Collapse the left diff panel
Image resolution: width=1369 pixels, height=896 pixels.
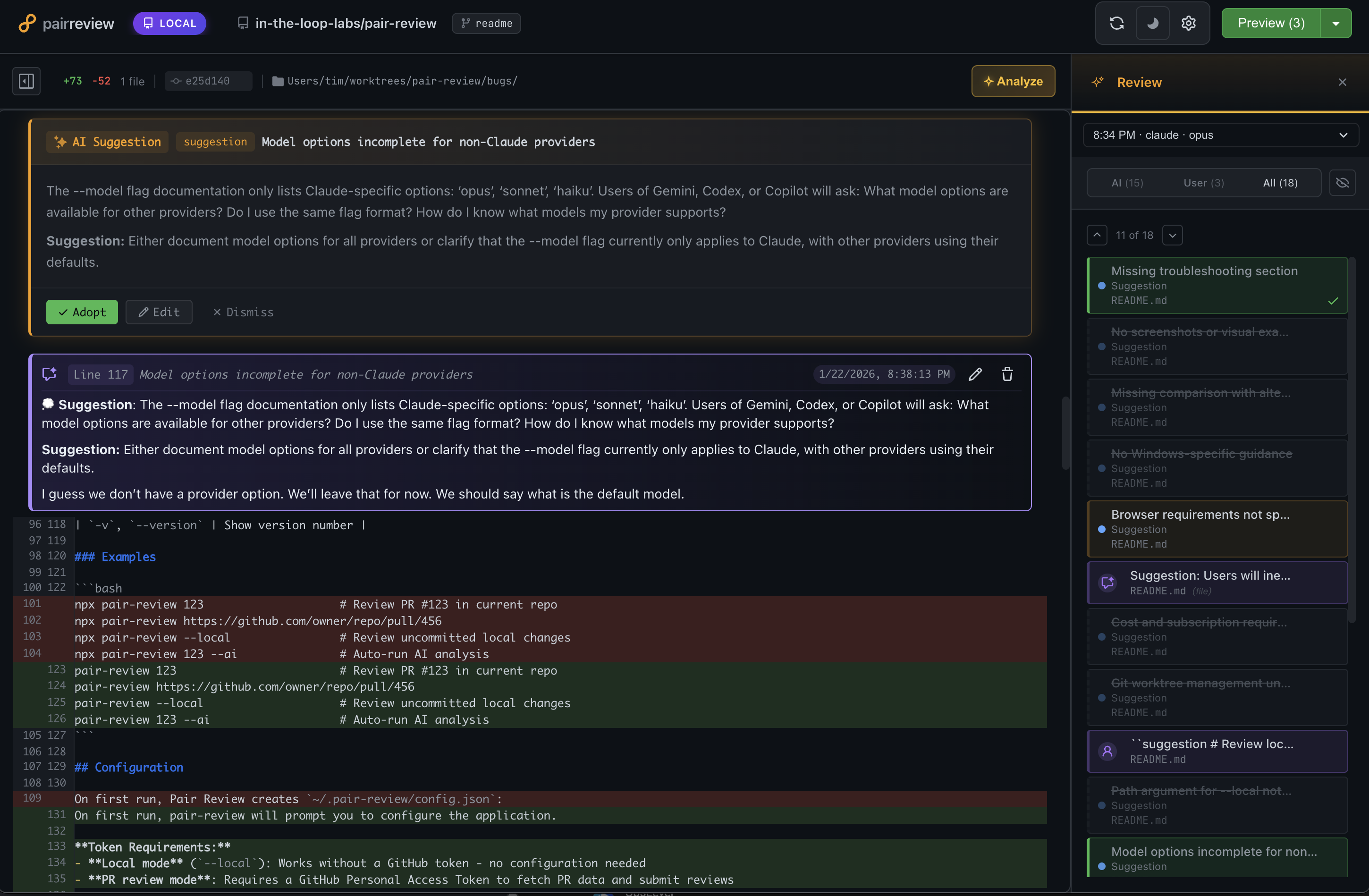tap(26, 81)
